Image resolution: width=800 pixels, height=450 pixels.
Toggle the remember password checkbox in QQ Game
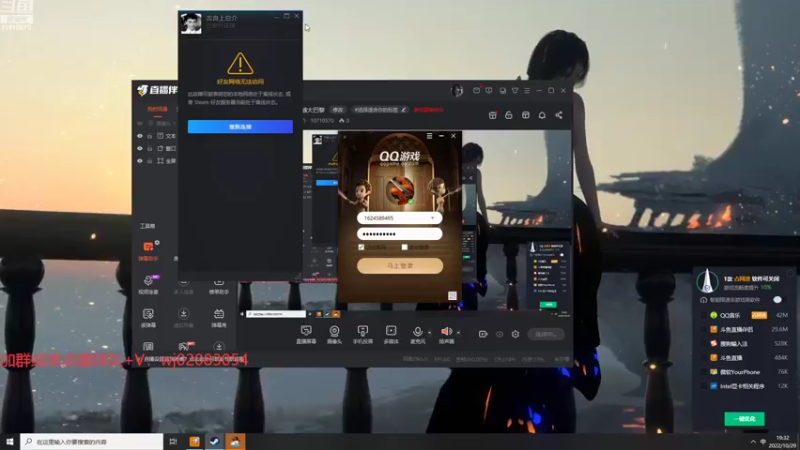click(361, 247)
